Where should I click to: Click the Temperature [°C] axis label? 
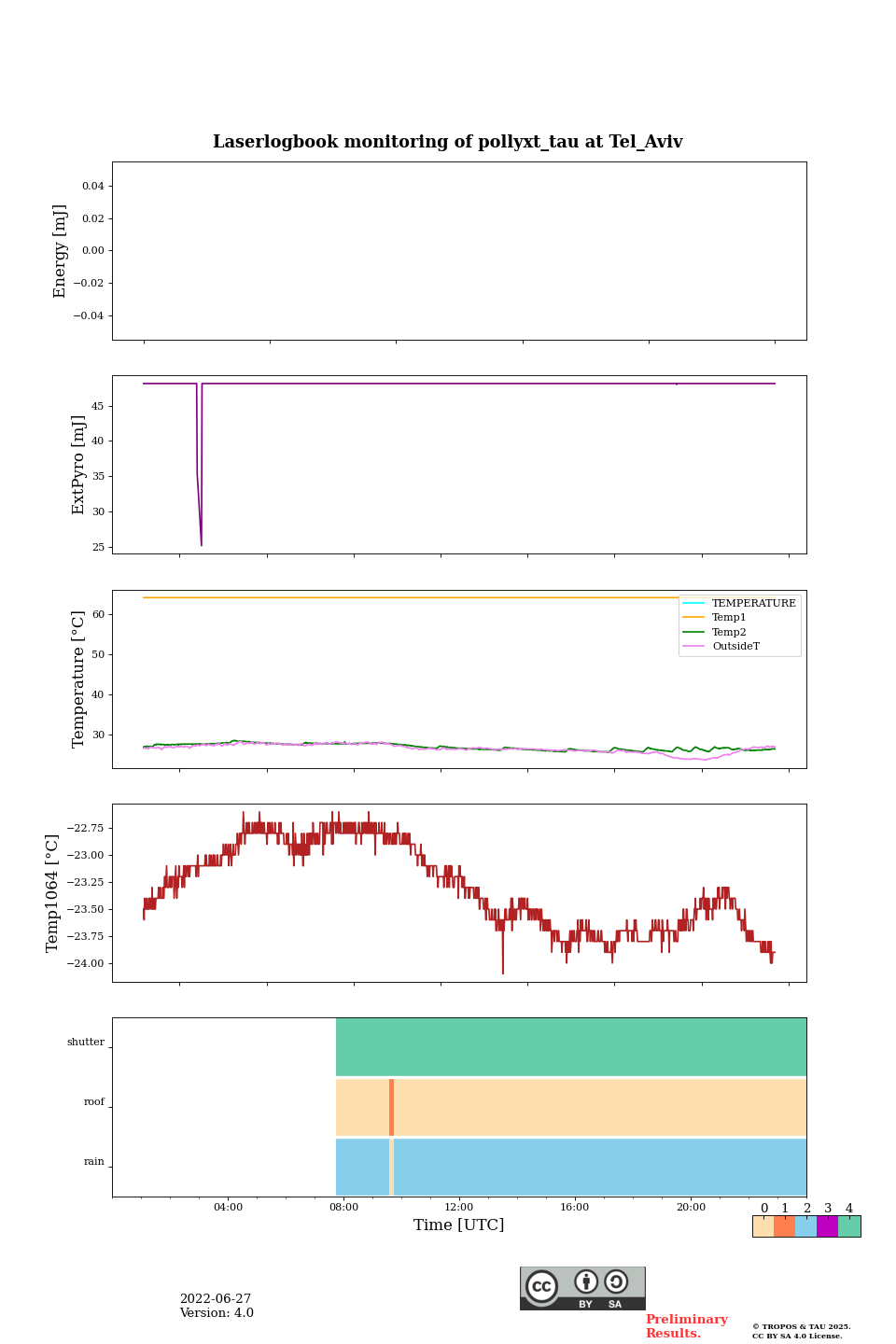[x=78, y=679]
